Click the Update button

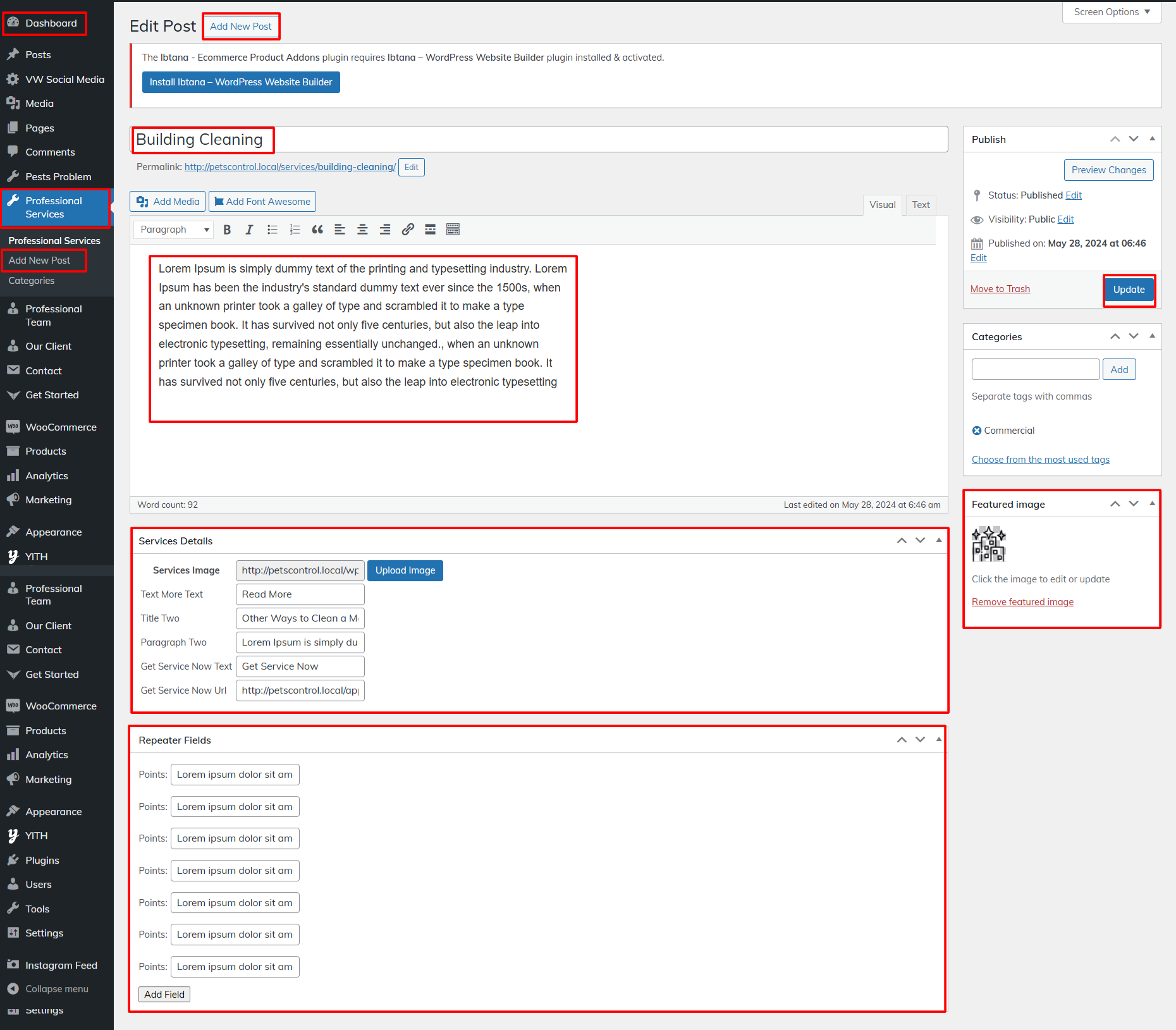coord(1129,290)
